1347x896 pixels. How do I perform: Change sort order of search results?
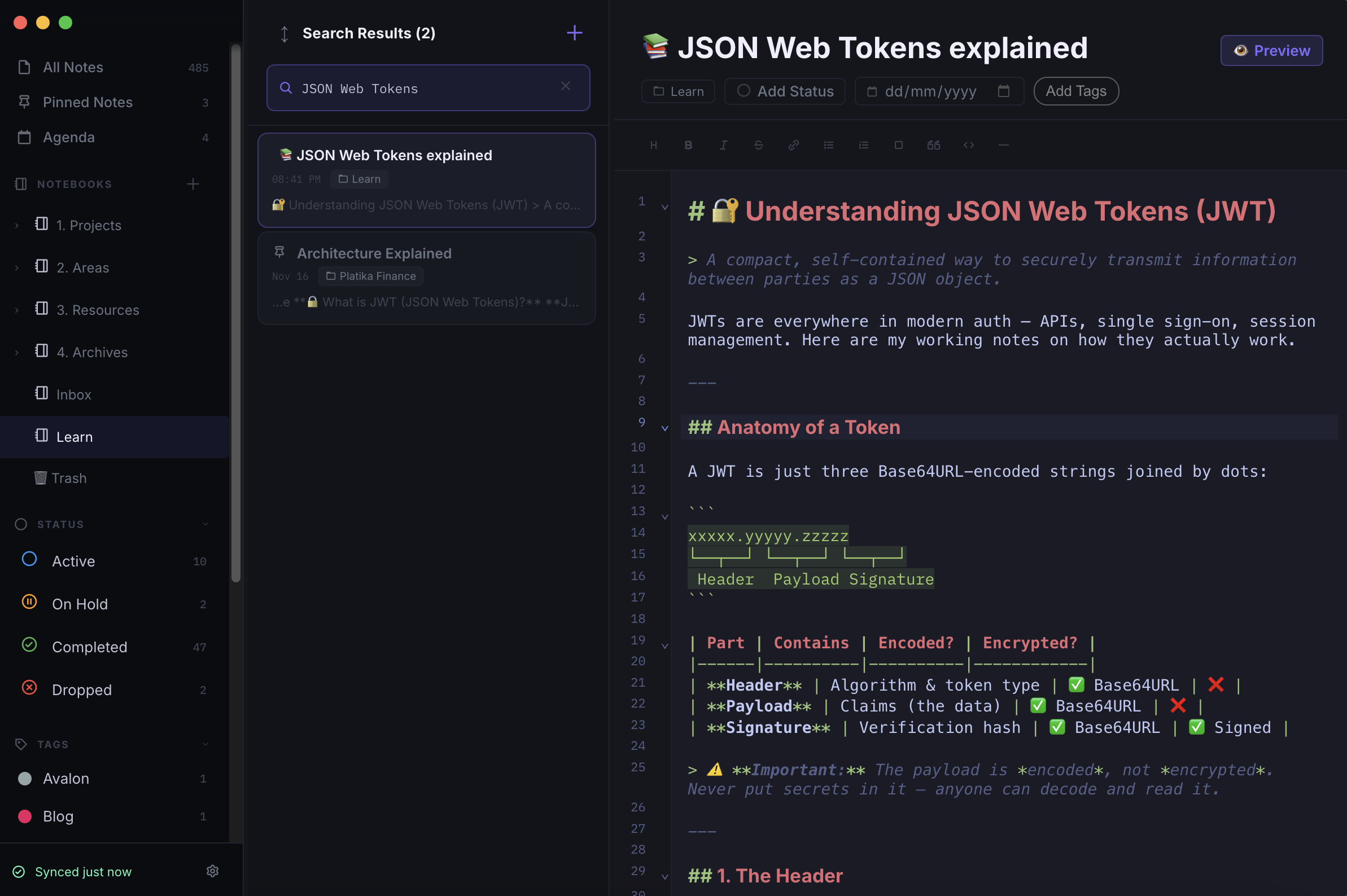[284, 34]
